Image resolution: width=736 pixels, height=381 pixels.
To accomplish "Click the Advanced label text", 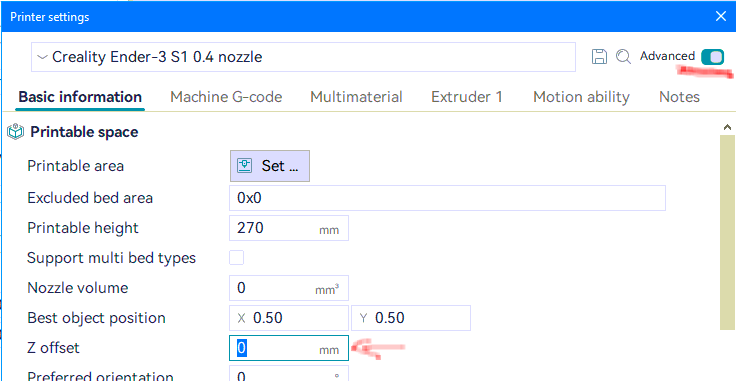I will (667, 56).
